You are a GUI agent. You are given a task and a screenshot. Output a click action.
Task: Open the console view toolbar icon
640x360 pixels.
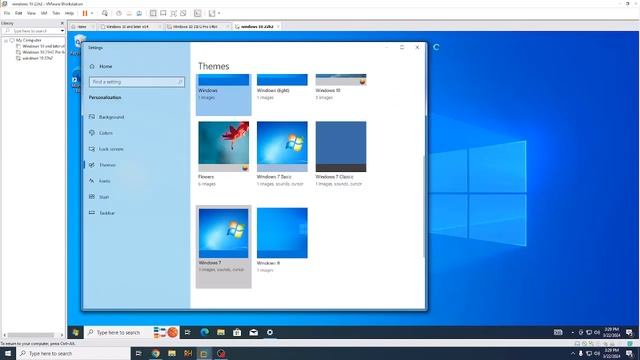coord(198,13)
